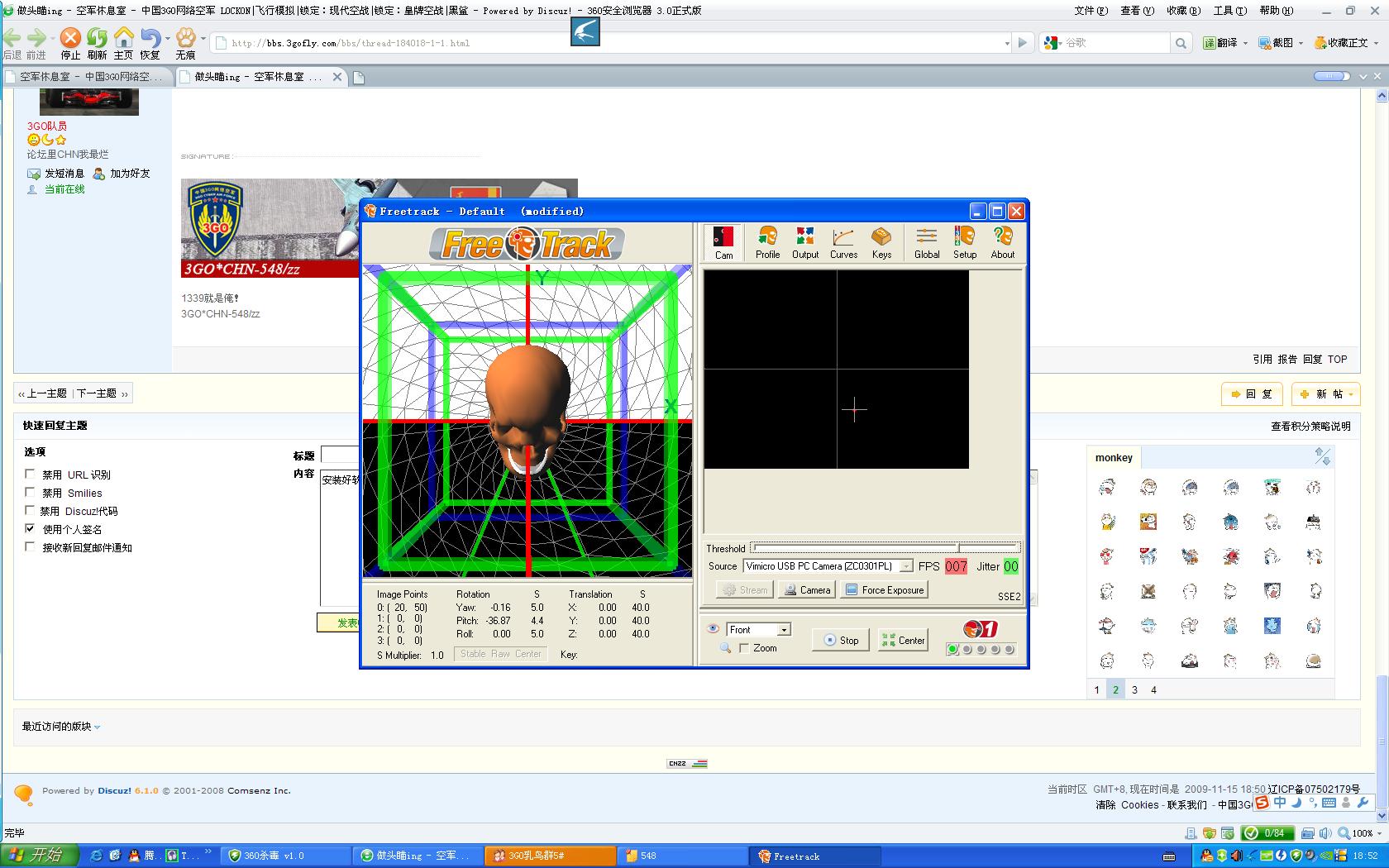Check the 禁用 Discuz!代码 checkbox

coord(30,510)
